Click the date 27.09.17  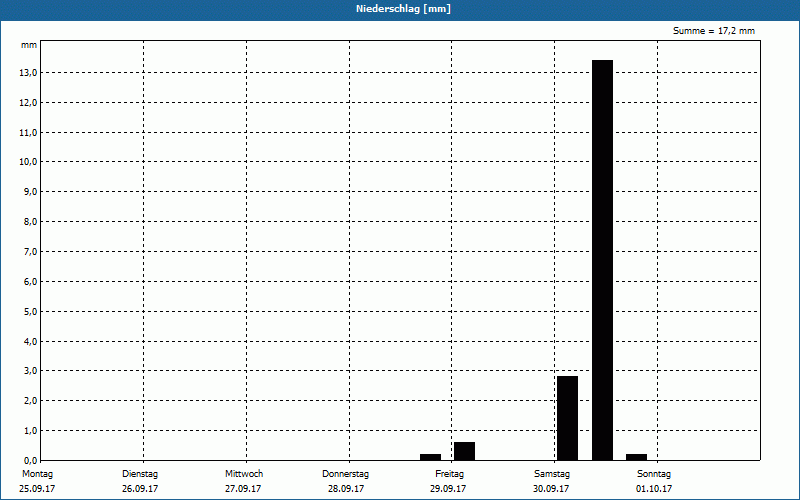coord(243,489)
